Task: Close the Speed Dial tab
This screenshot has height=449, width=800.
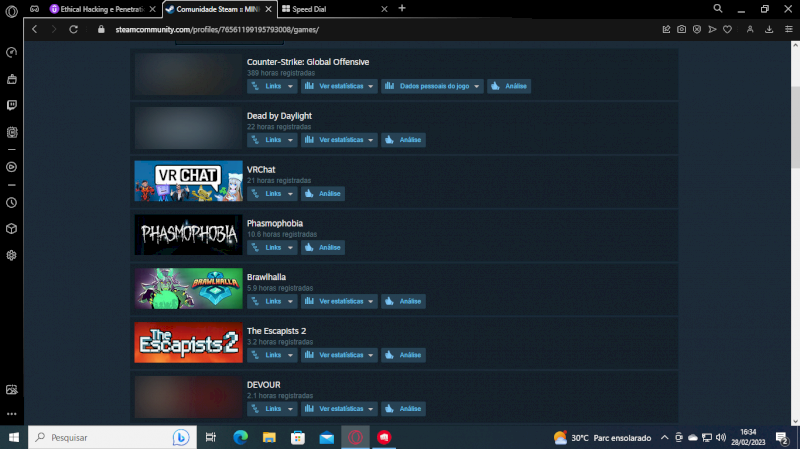Action: (384, 9)
